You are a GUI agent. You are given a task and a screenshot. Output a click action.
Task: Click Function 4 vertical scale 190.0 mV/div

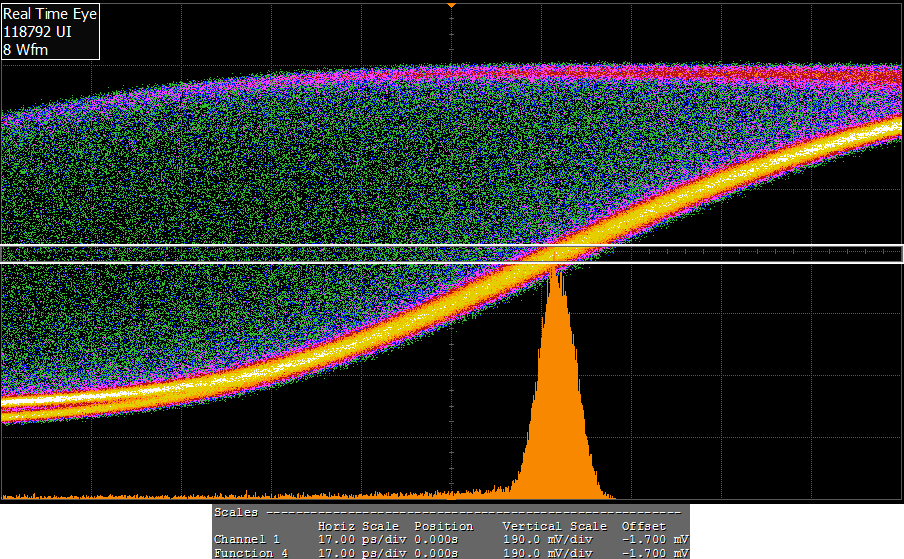548,553
